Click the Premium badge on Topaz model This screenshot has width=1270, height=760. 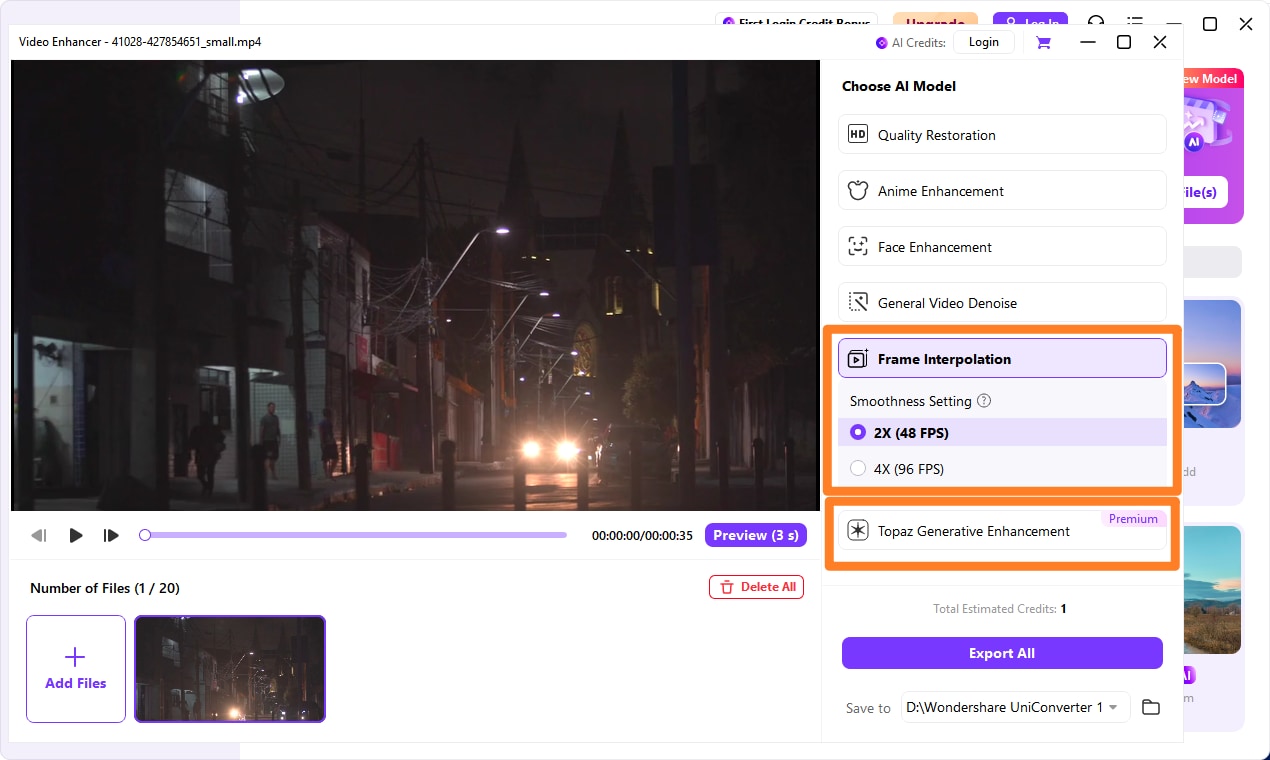pos(1133,519)
